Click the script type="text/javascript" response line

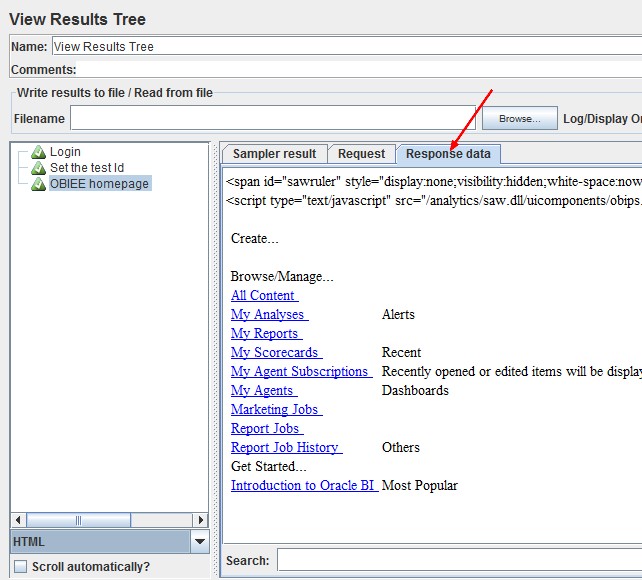[434, 201]
